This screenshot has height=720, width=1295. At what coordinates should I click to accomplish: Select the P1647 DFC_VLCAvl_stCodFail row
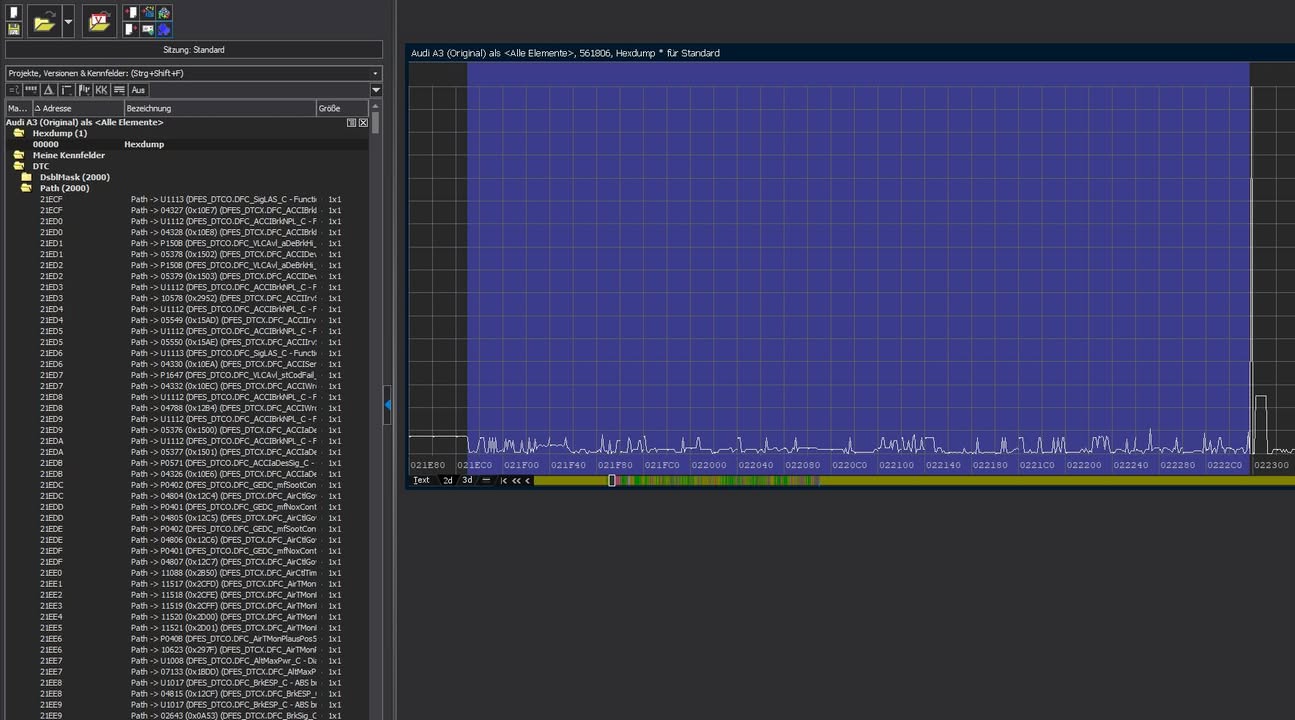(x=187, y=375)
